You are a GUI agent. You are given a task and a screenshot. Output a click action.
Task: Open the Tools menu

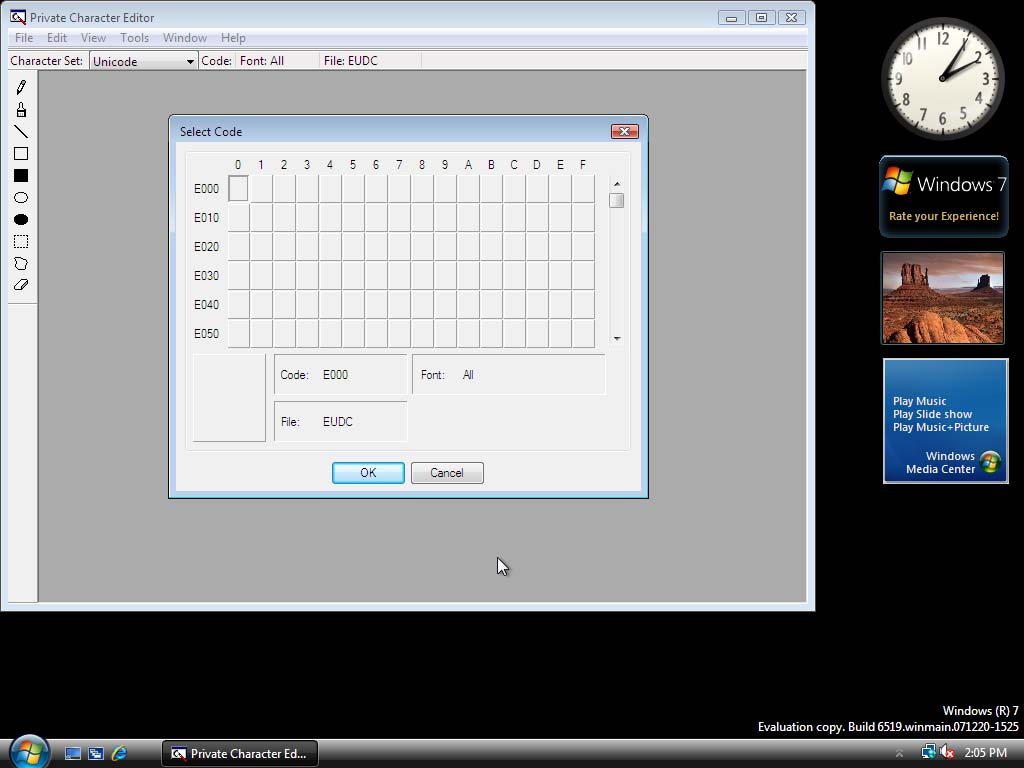coord(135,38)
